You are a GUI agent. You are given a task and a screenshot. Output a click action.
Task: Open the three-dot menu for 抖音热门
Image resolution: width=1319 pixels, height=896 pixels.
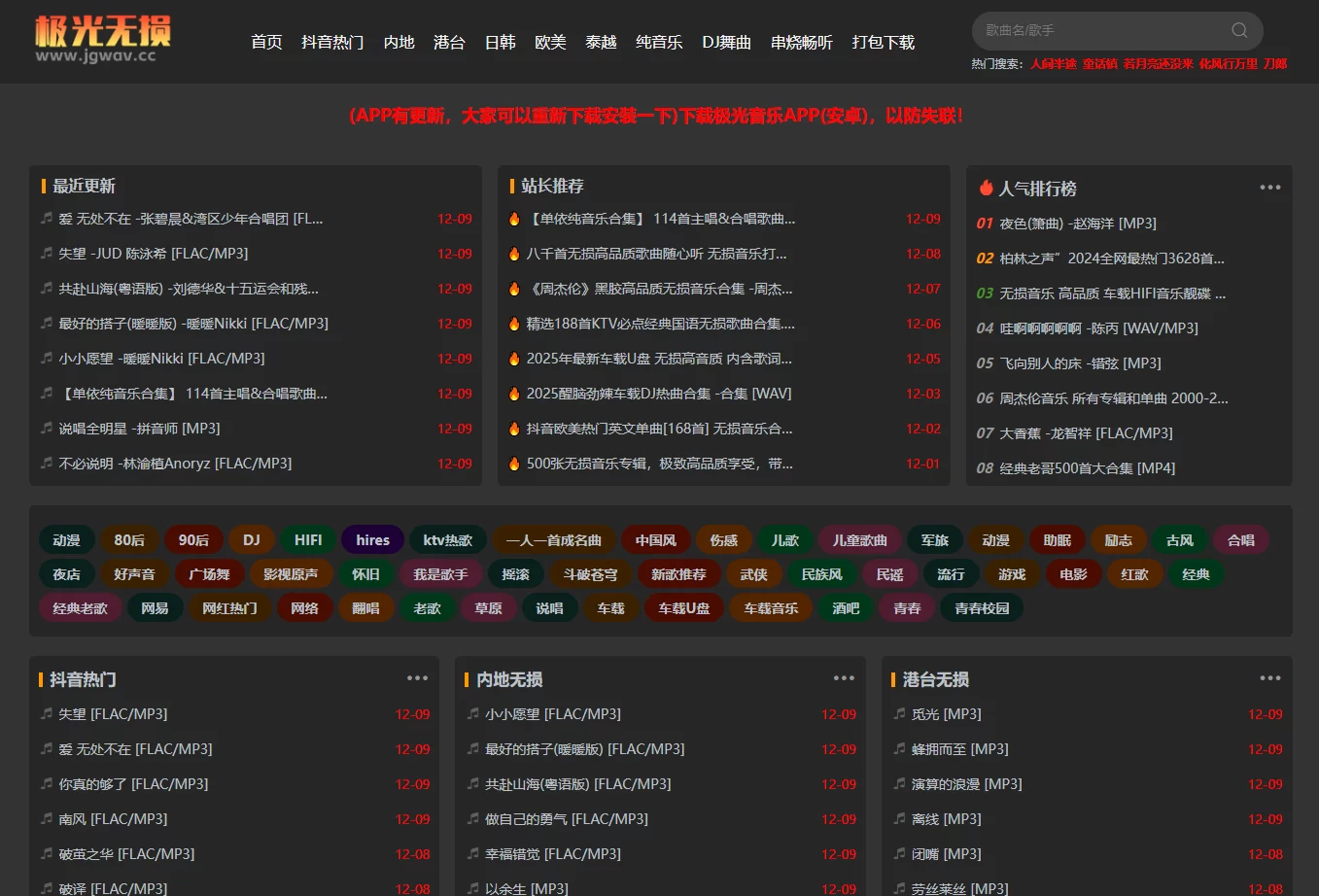[x=417, y=678]
